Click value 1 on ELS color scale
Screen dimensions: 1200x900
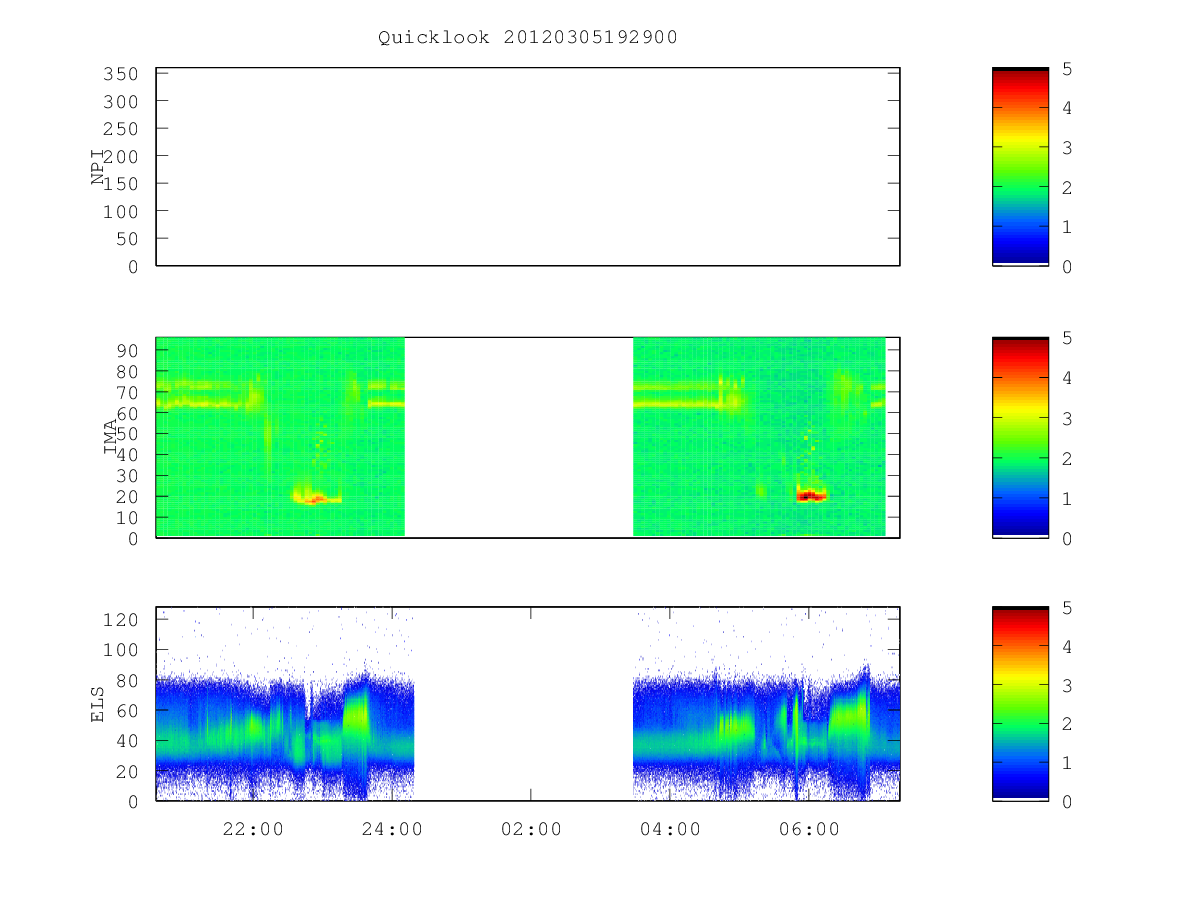coord(1067,763)
